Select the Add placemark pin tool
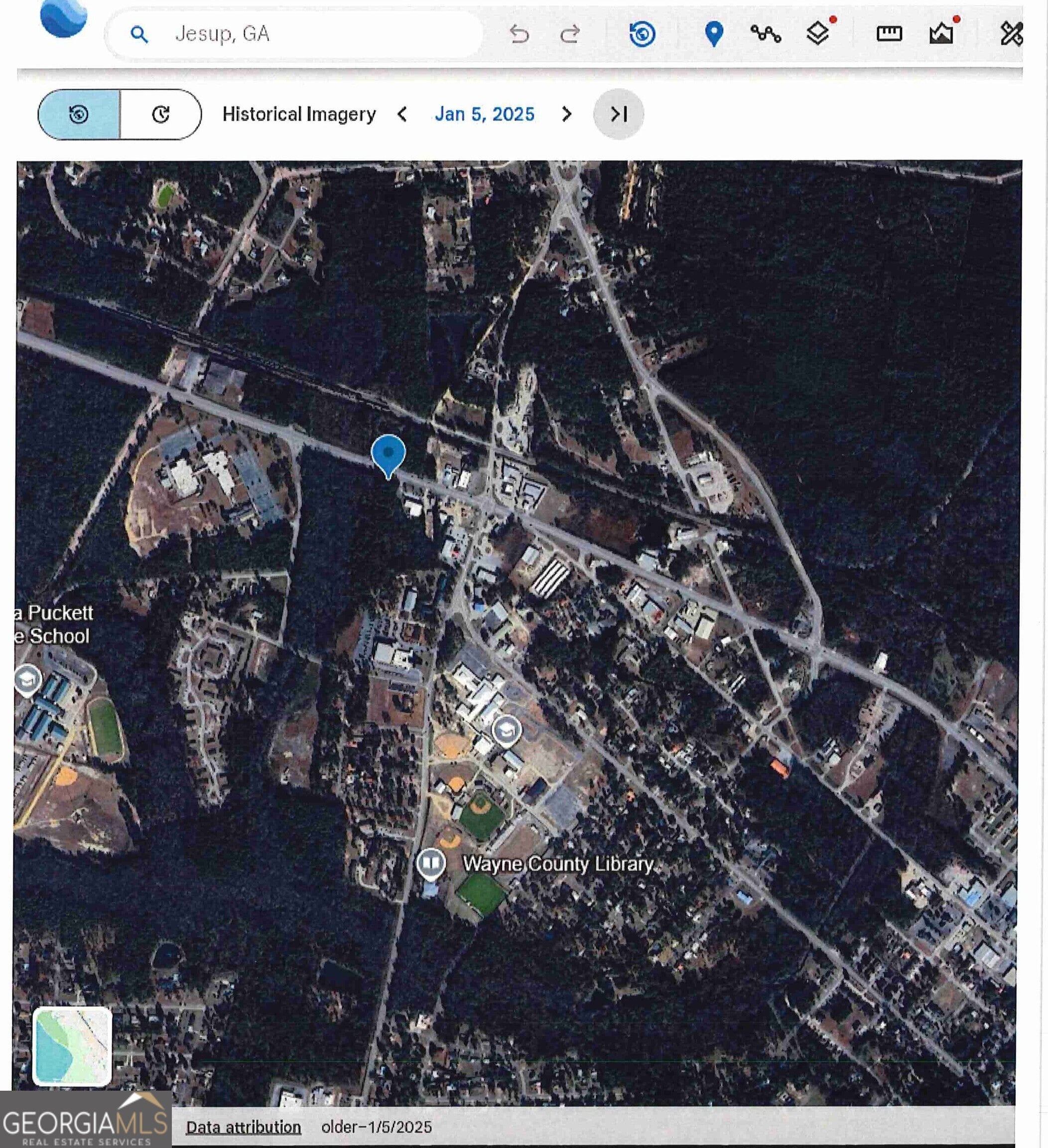The width and height of the screenshot is (1048, 1148). click(x=714, y=33)
